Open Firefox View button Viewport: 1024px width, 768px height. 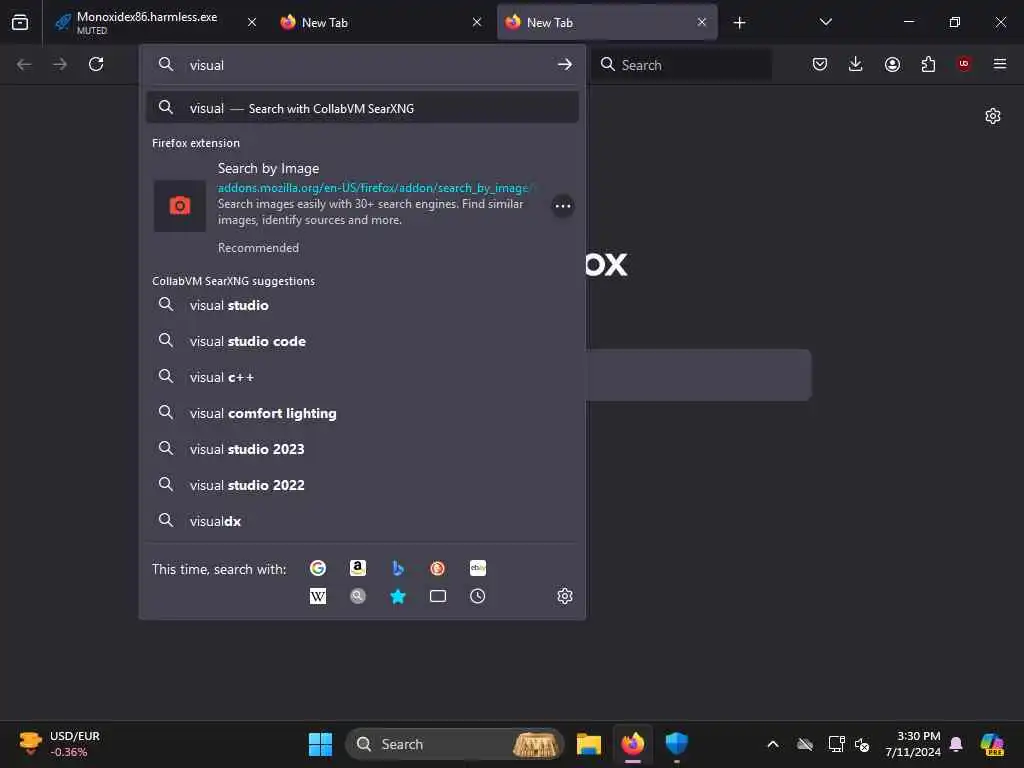20,22
